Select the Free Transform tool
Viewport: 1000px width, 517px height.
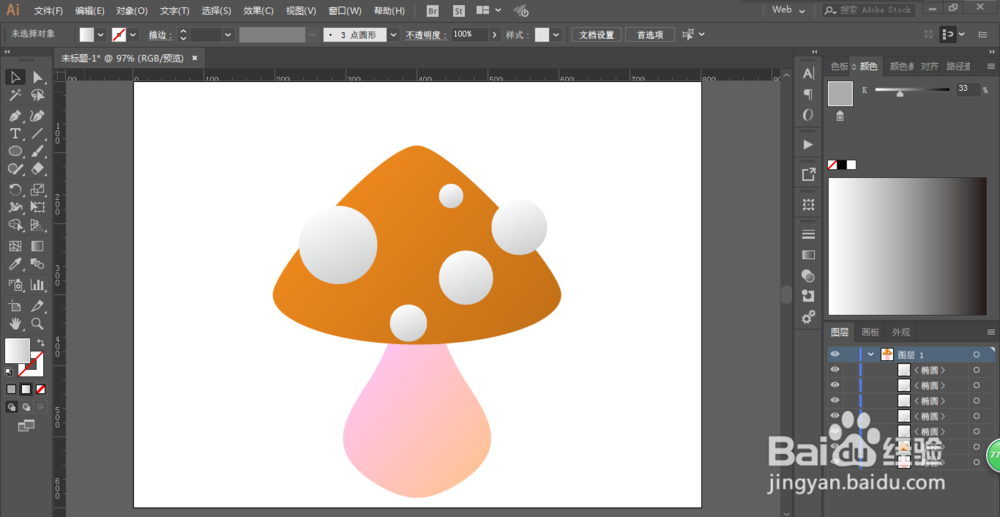click(38, 207)
